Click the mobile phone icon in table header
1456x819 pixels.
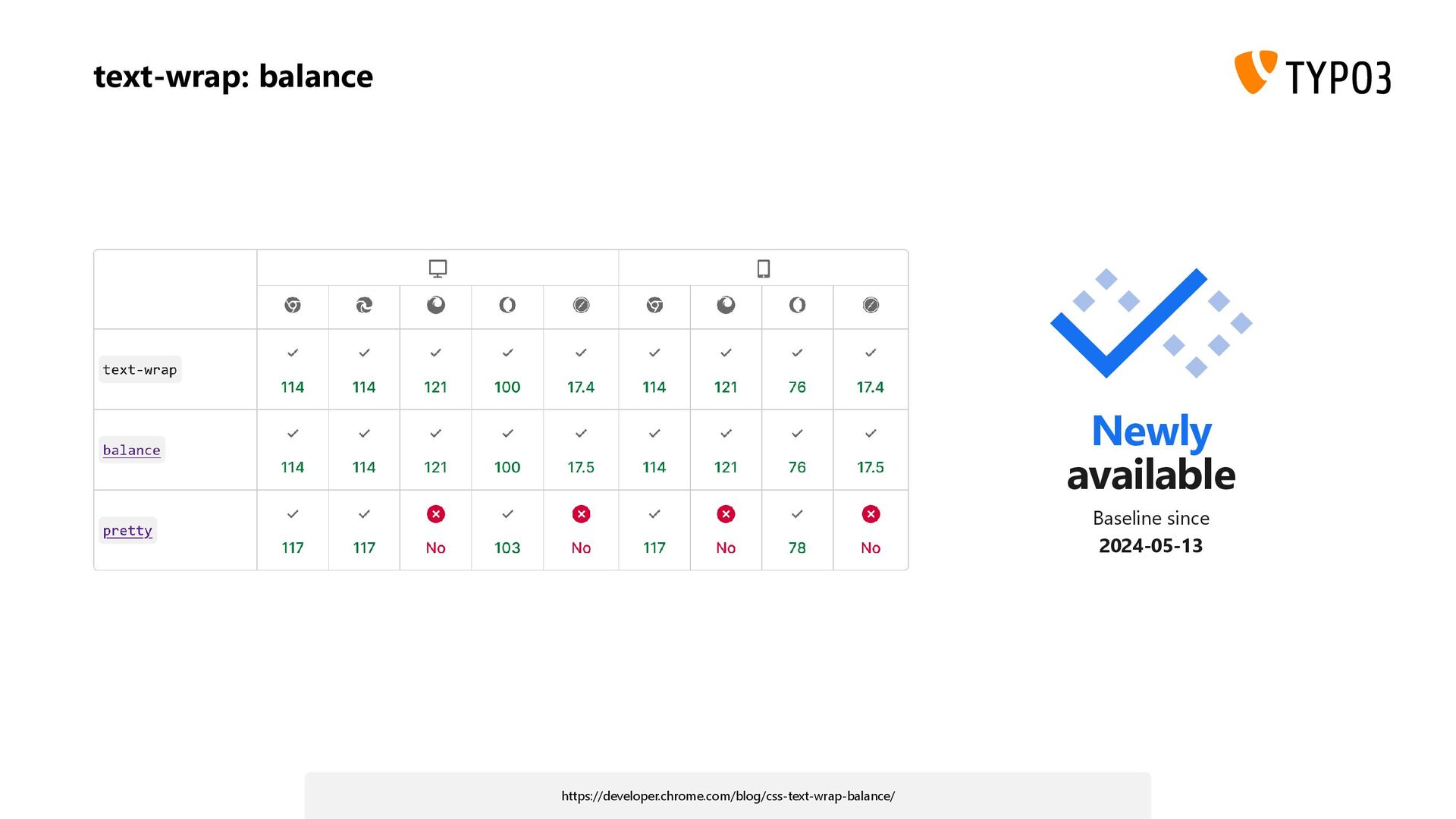[x=764, y=268]
